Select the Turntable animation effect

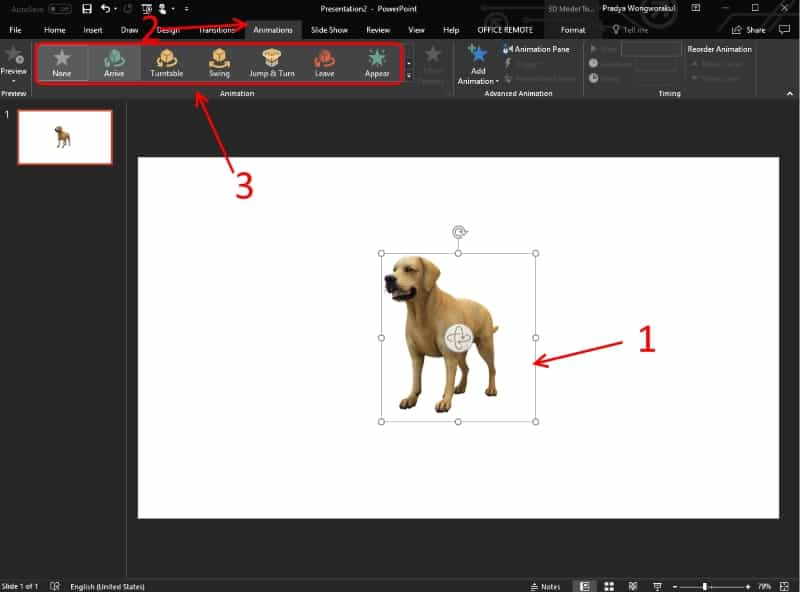coord(166,63)
